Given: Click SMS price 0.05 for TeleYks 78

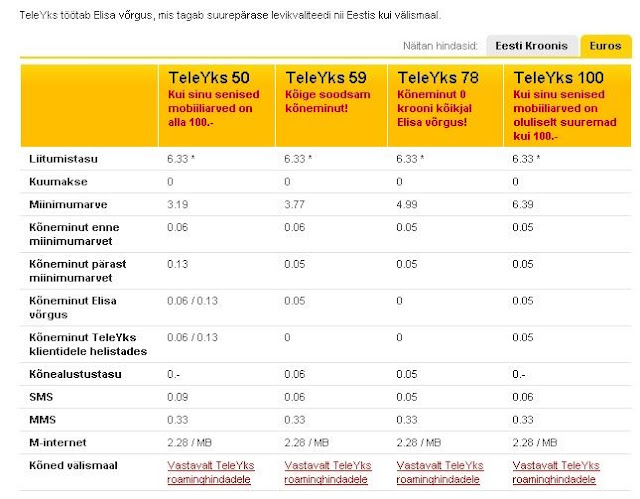Looking at the screenshot, I should coord(407,397).
